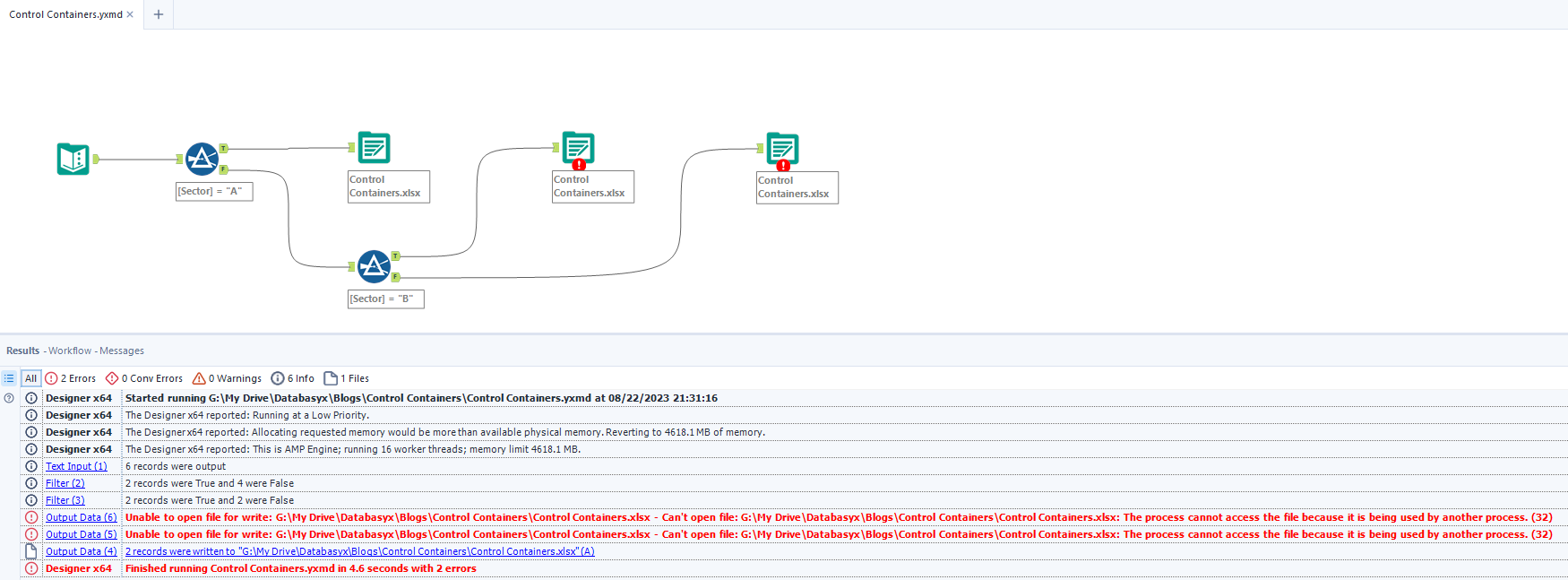Select 'Allocating requested memory' message
This screenshot has height=580, width=1568.
point(445,432)
